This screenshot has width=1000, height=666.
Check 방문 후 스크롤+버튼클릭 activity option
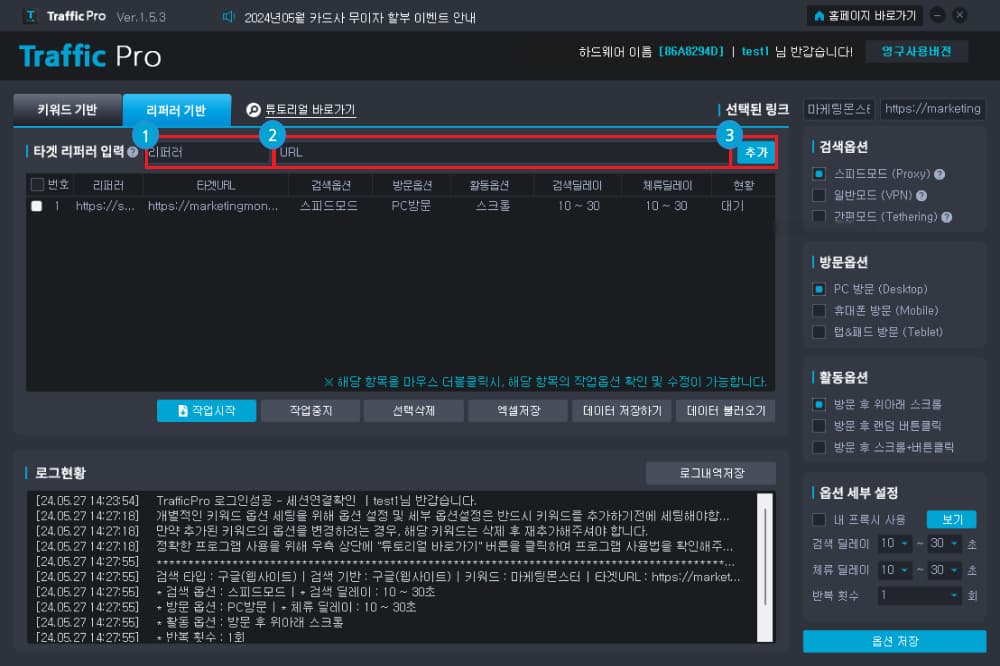click(819, 447)
